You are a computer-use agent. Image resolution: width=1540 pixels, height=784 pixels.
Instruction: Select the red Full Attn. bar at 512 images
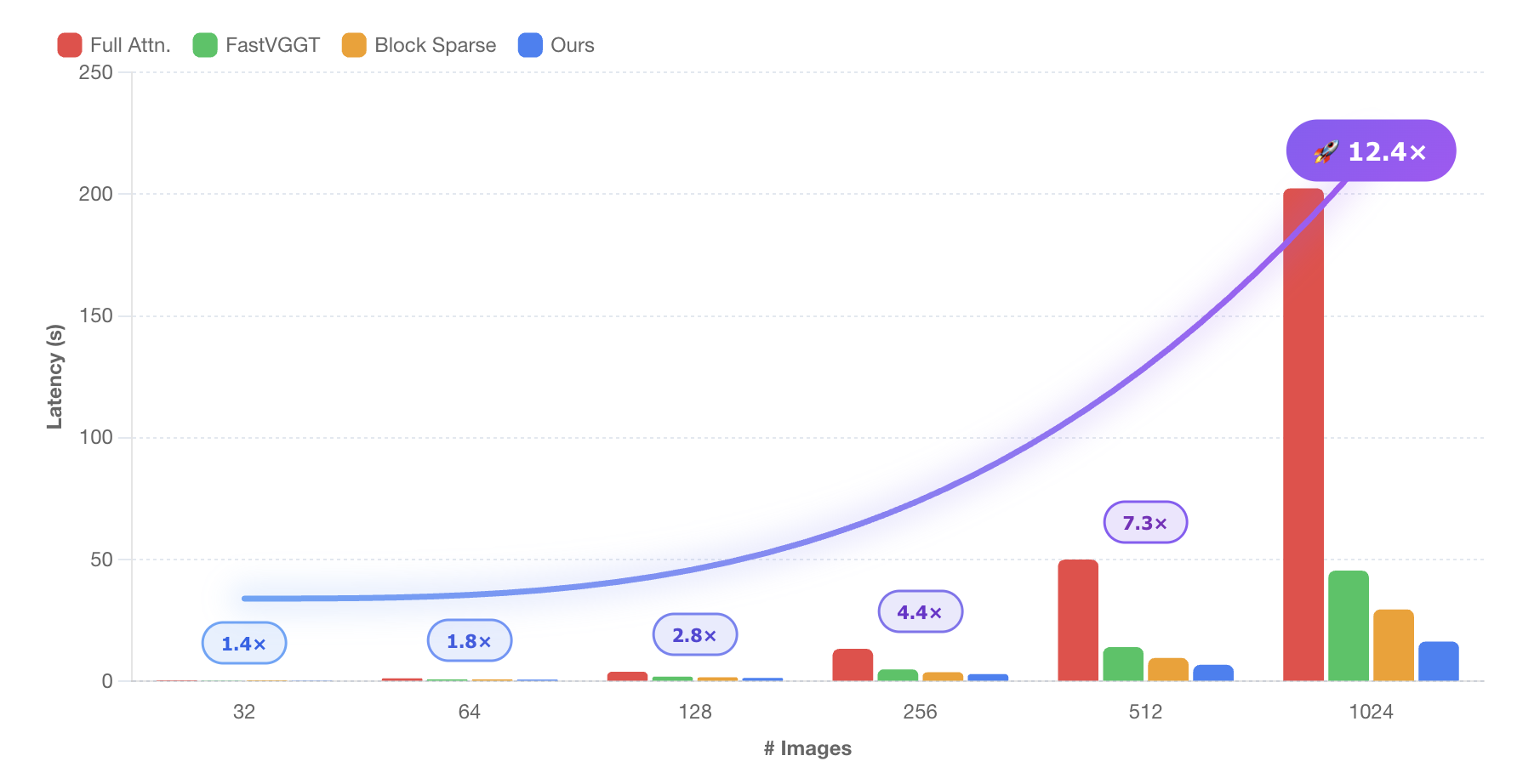click(x=1078, y=620)
